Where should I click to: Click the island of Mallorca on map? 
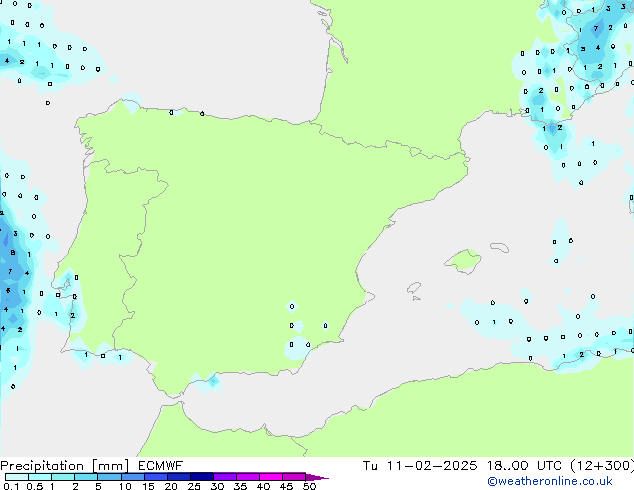462,262
